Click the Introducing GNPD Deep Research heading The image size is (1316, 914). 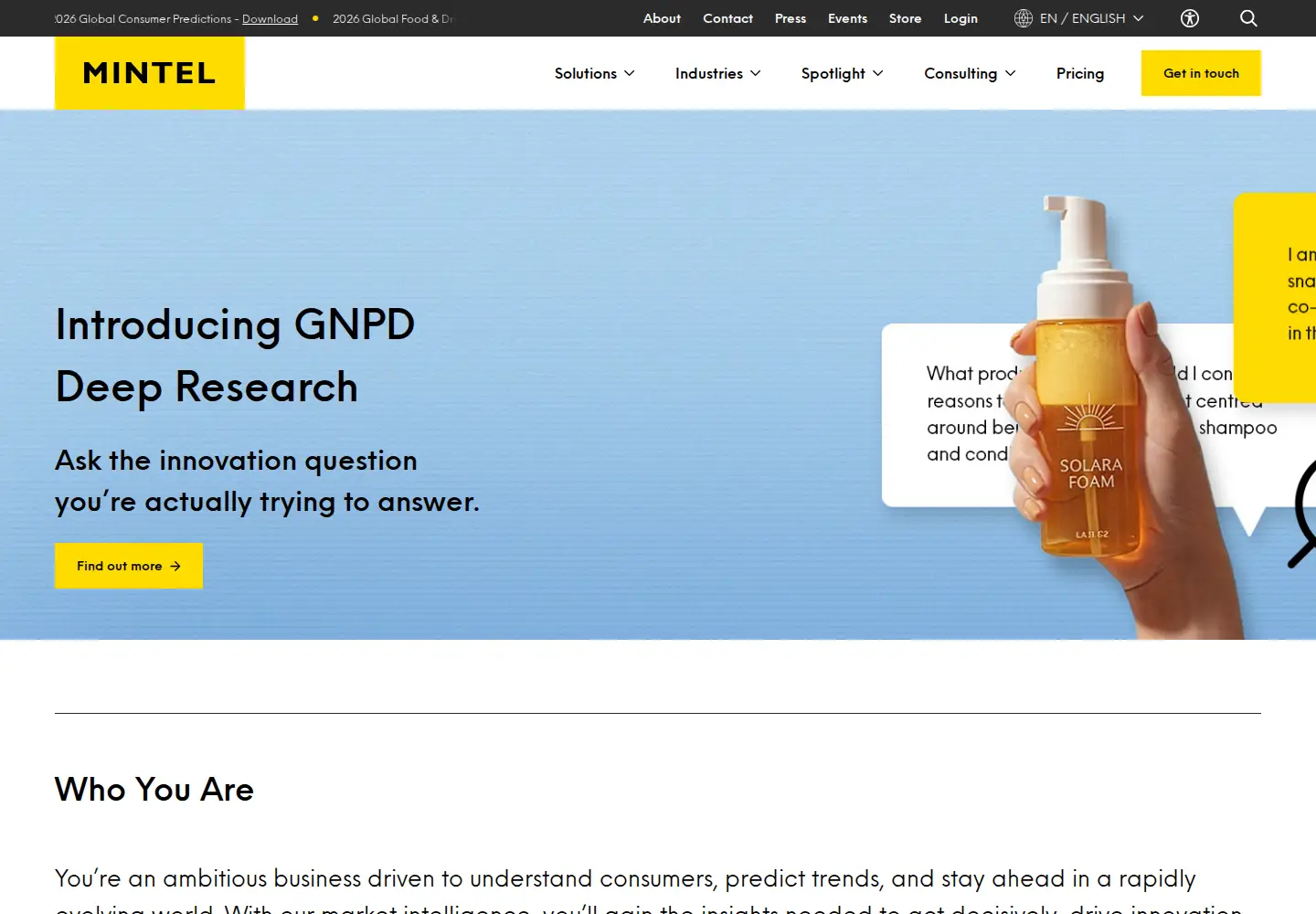click(236, 355)
